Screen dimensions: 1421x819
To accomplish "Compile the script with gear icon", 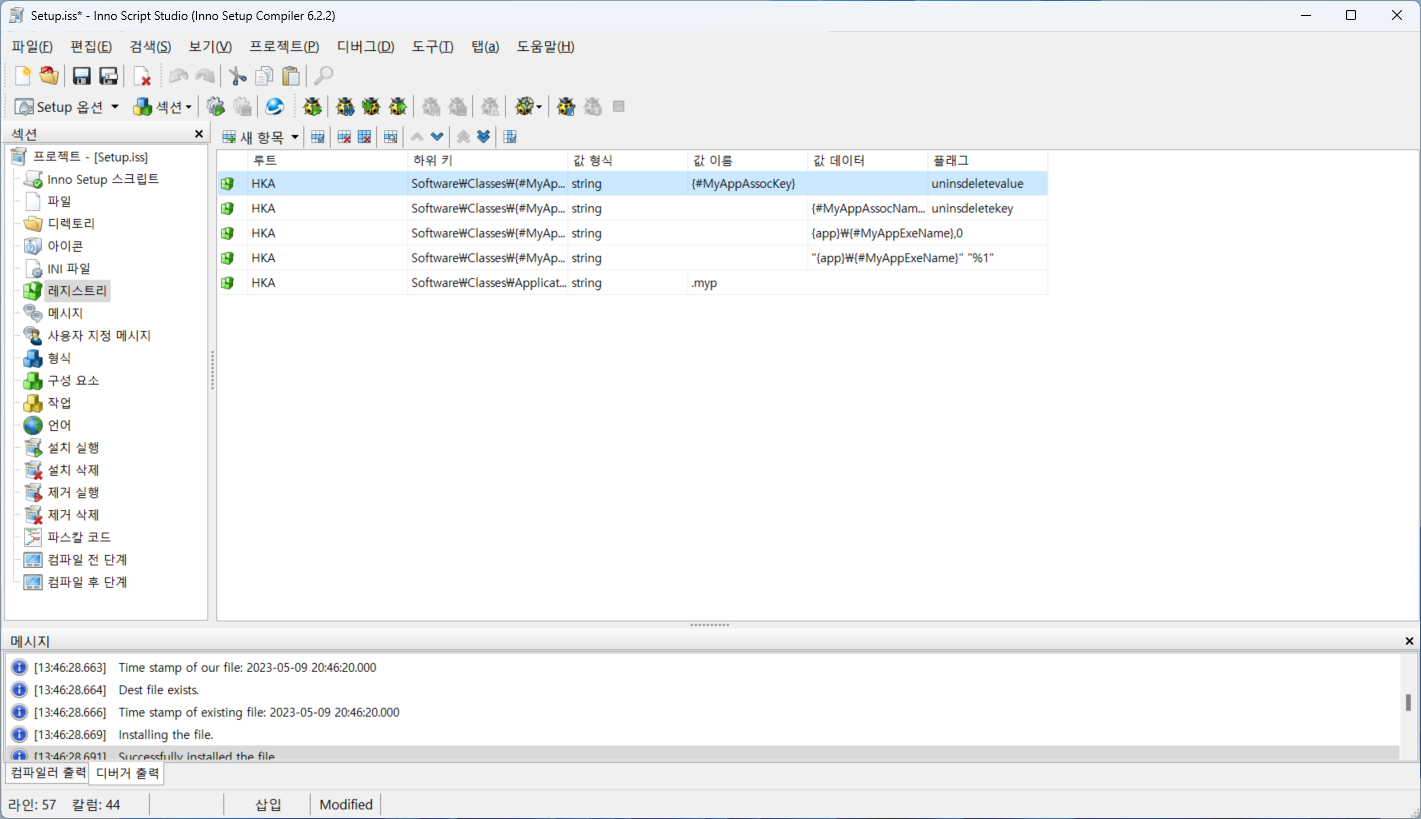I will click(215, 106).
